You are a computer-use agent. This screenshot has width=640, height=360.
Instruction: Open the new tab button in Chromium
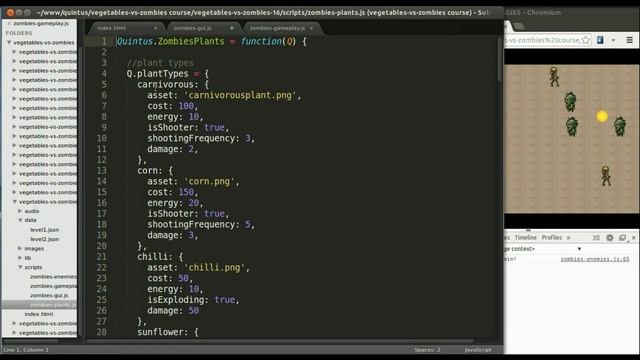(x=519, y=27)
